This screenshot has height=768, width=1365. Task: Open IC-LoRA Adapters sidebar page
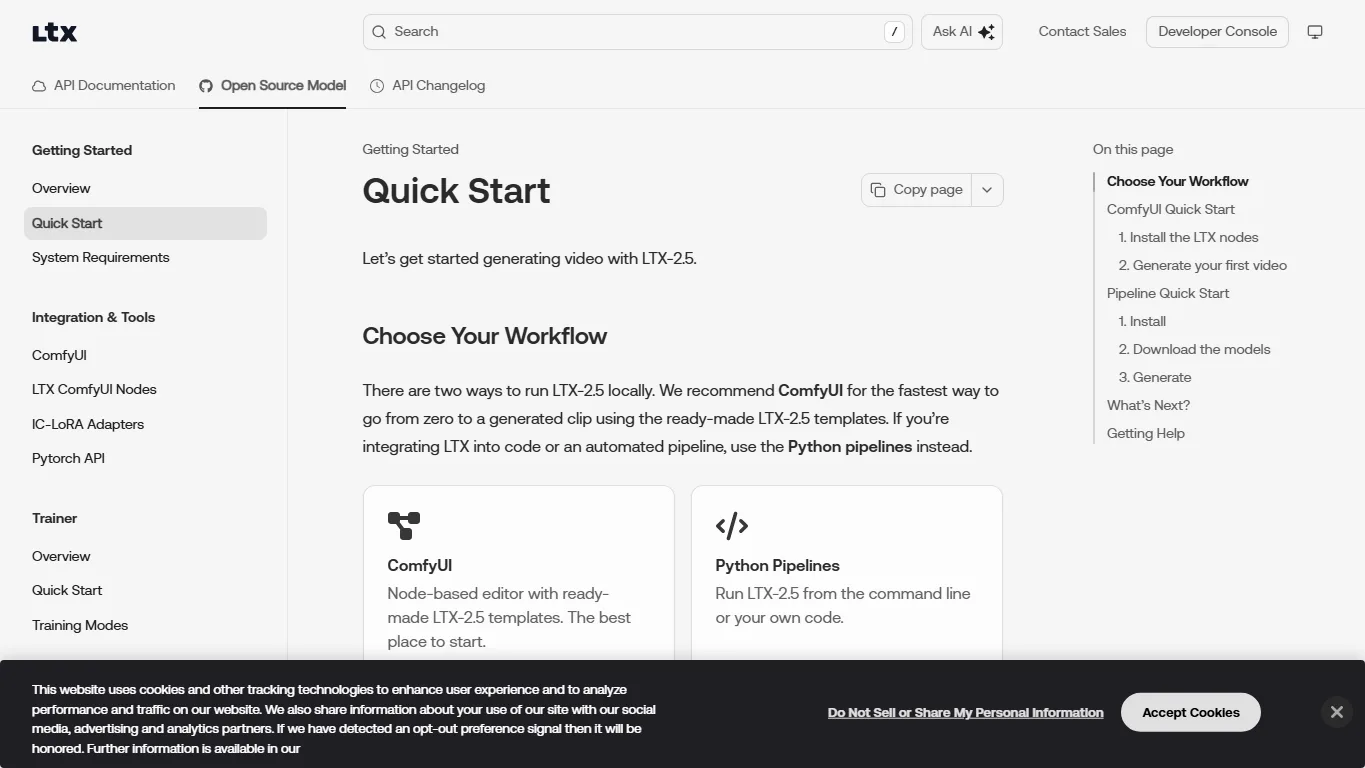click(x=88, y=424)
